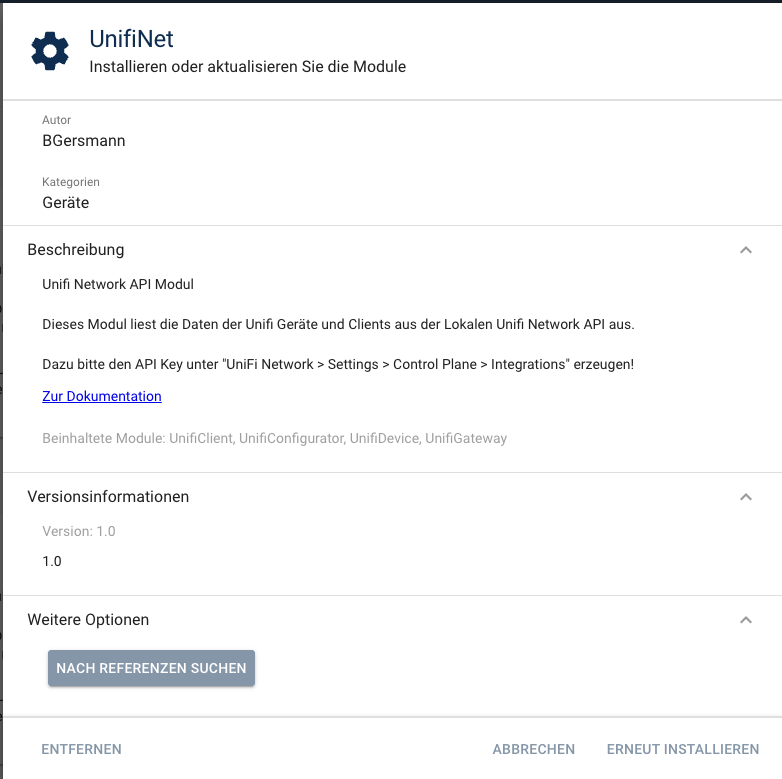Image resolution: width=782 pixels, height=779 pixels.
Task: Click the Weitere Optionen section heading
Action: [x=88, y=620]
